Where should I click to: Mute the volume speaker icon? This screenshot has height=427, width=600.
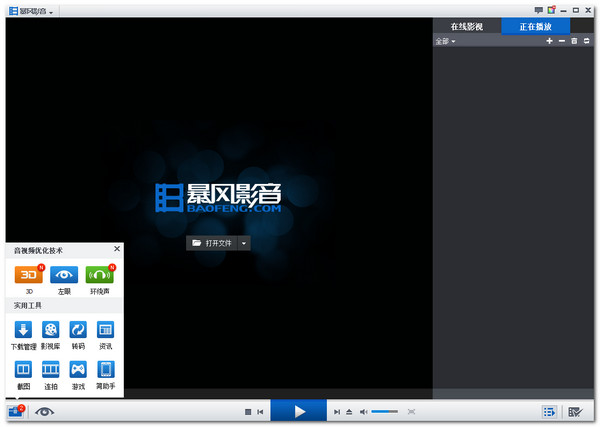pyautogui.click(x=364, y=412)
